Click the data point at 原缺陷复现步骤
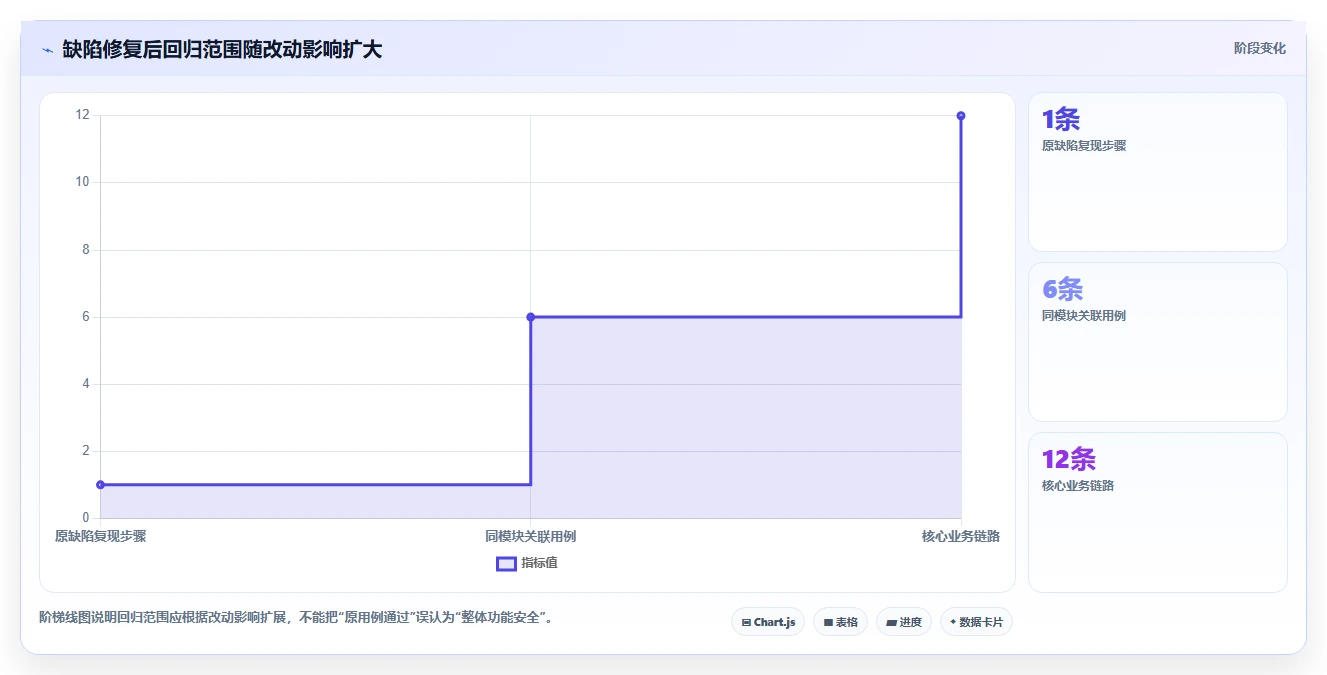 [x=100, y=485]
